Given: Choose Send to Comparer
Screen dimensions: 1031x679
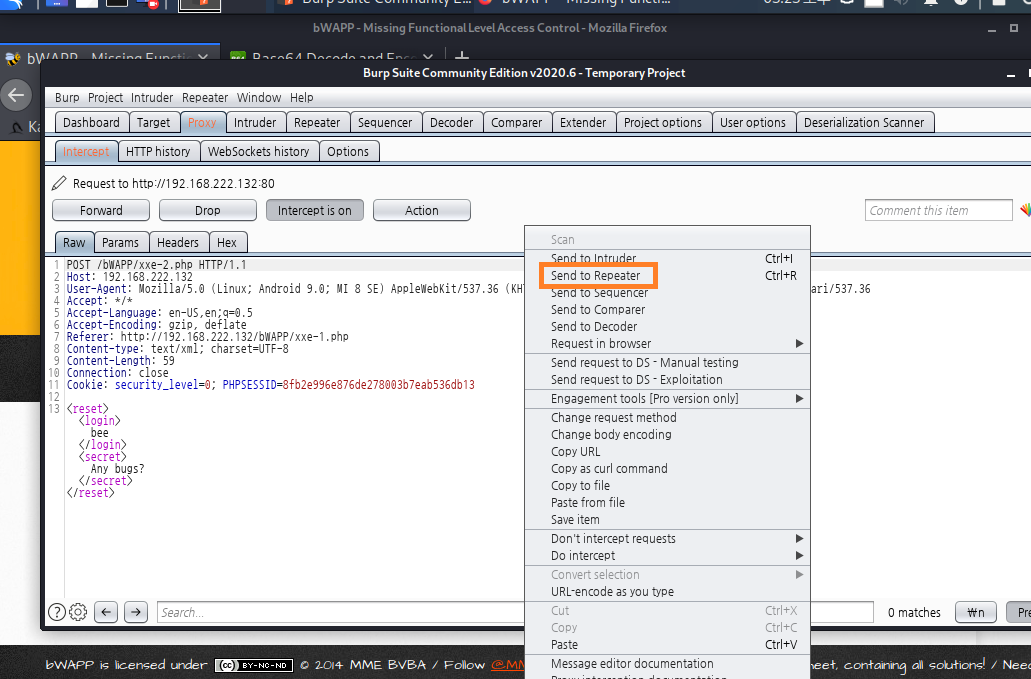Looking at the screenshot, I should click(668, 310).
